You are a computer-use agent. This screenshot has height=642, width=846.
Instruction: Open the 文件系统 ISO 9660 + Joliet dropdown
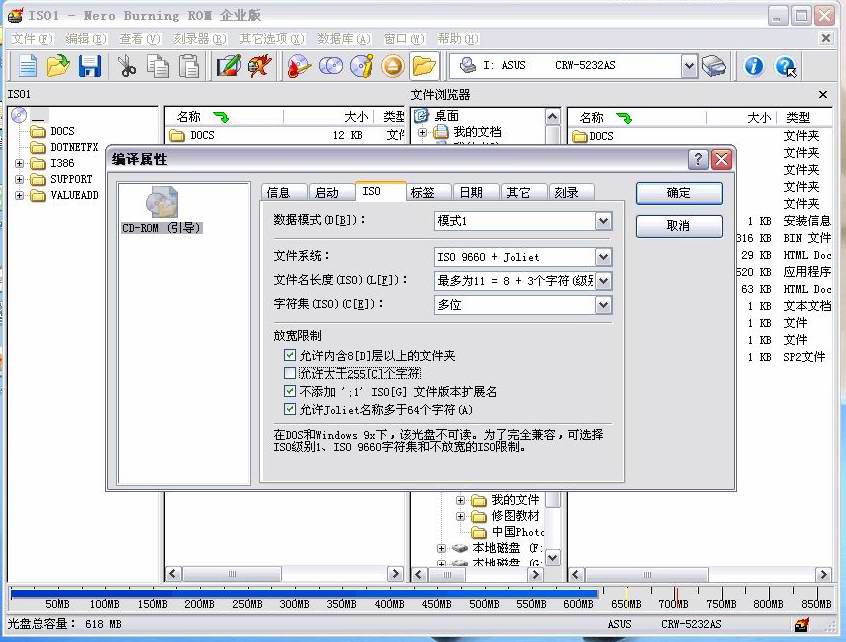pyautogui.click(x=603, y=257)
